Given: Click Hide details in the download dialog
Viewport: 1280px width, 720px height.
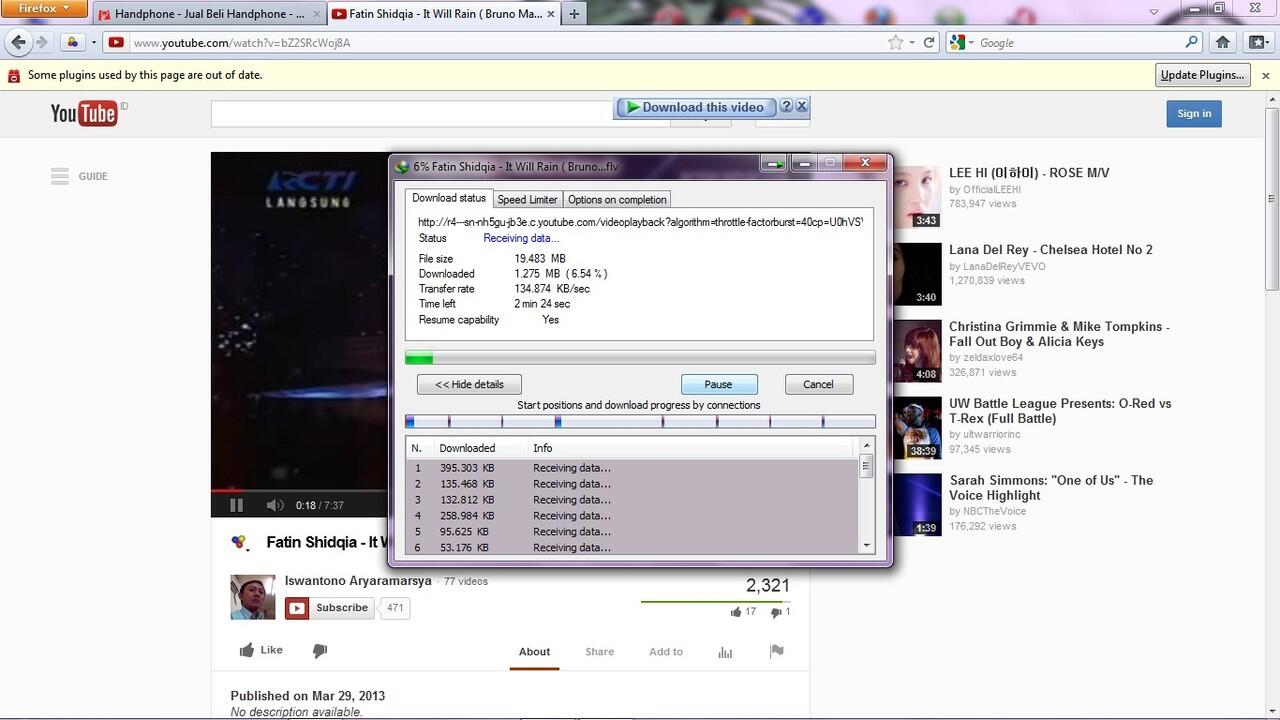Looking at the screenshot, I should point(469,384).
